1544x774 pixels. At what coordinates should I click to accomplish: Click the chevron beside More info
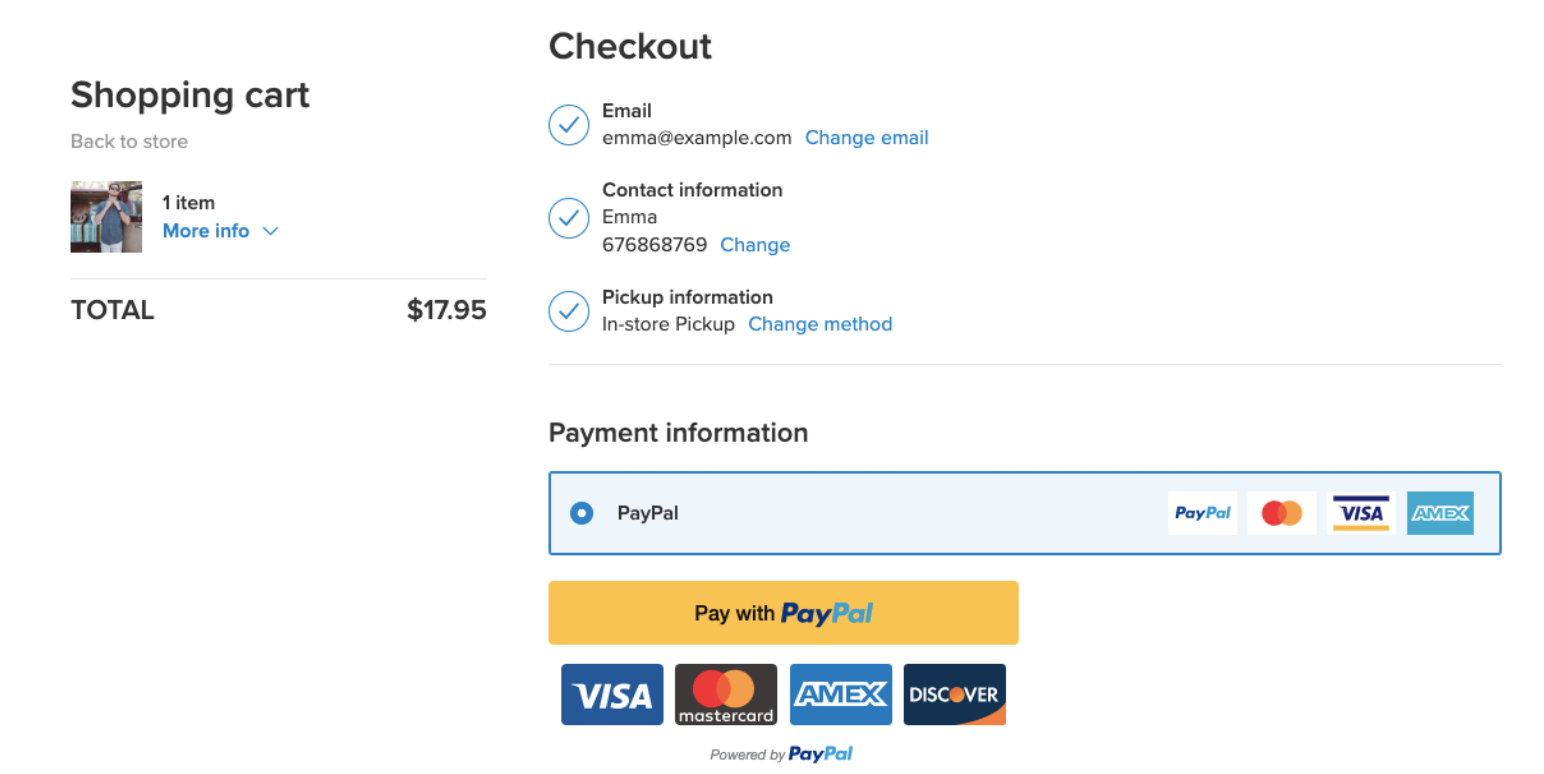coord(270,231)
